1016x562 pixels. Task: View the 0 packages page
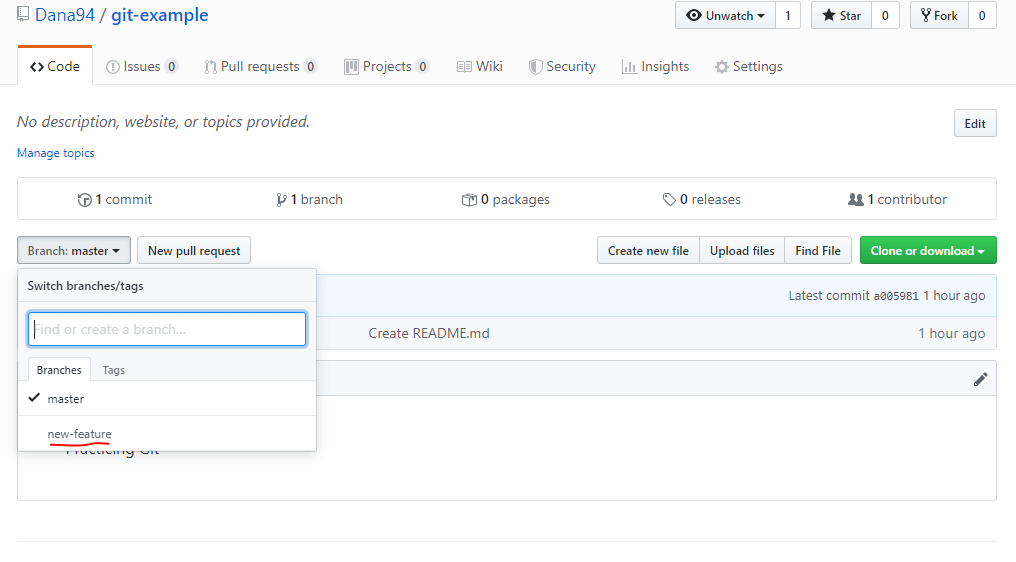[x=505, y=200]
